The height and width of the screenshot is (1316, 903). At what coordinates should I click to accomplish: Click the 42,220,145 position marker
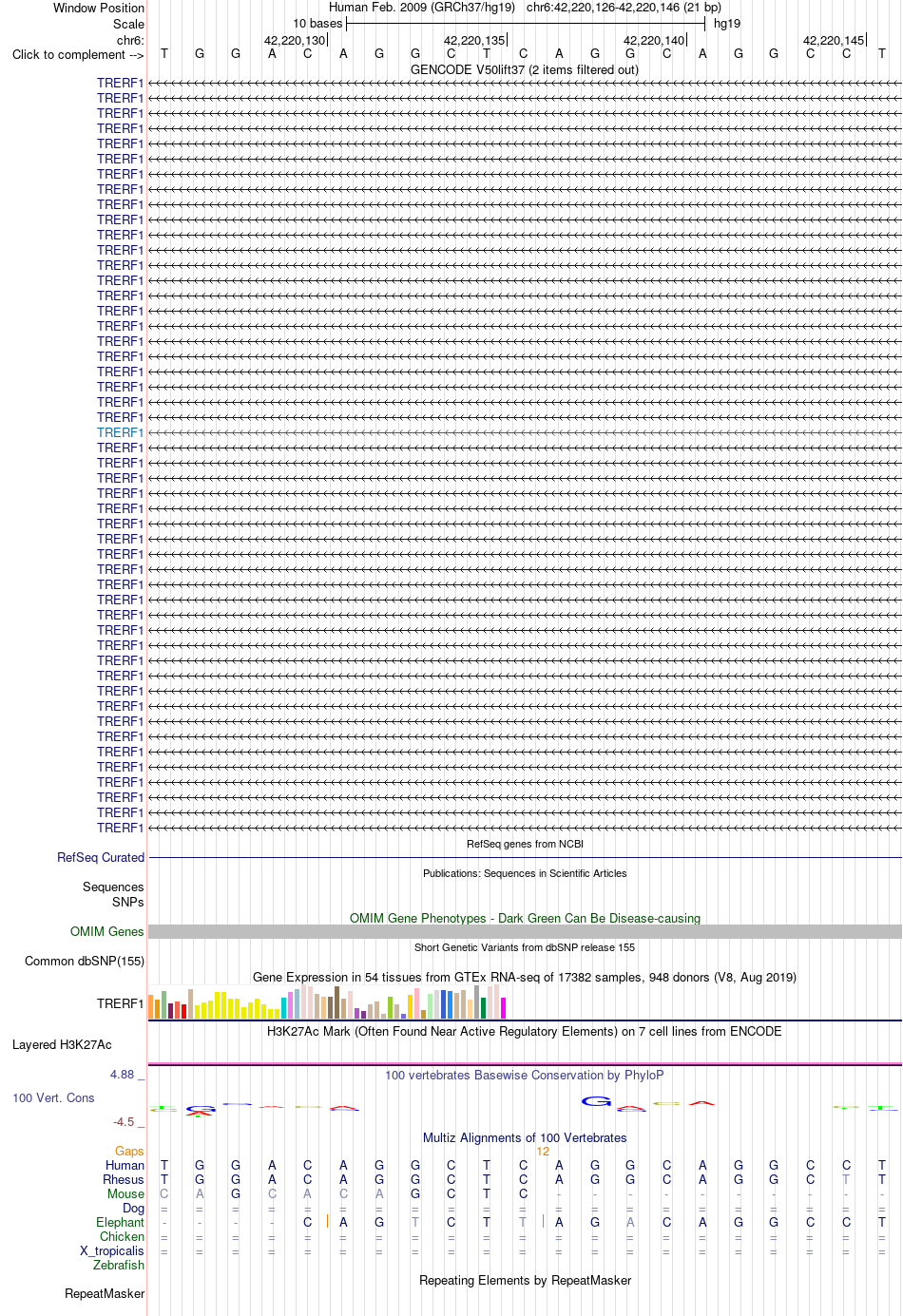click(x=834, y=40)
